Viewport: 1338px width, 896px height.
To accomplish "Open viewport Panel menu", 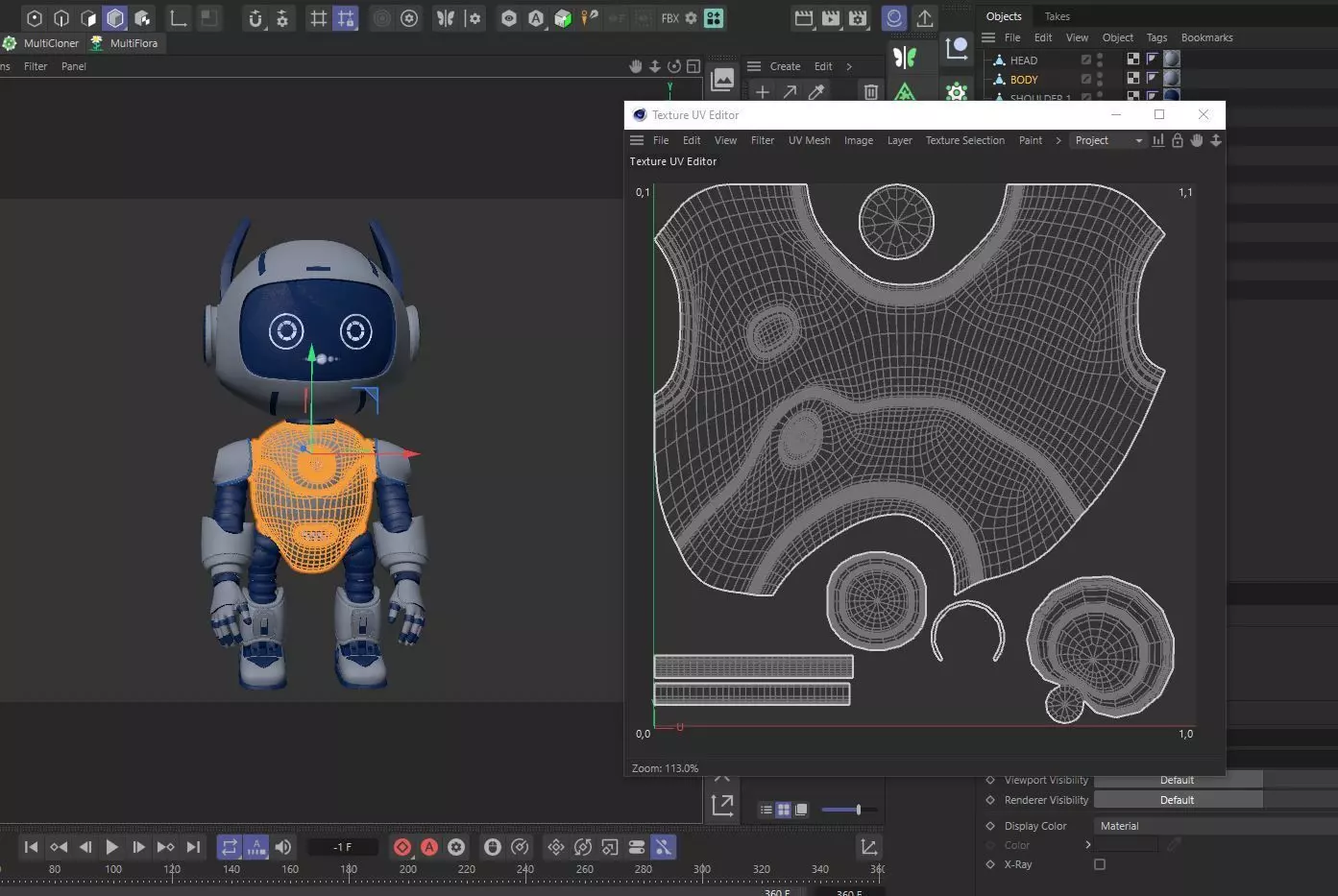I will (74, 66).
